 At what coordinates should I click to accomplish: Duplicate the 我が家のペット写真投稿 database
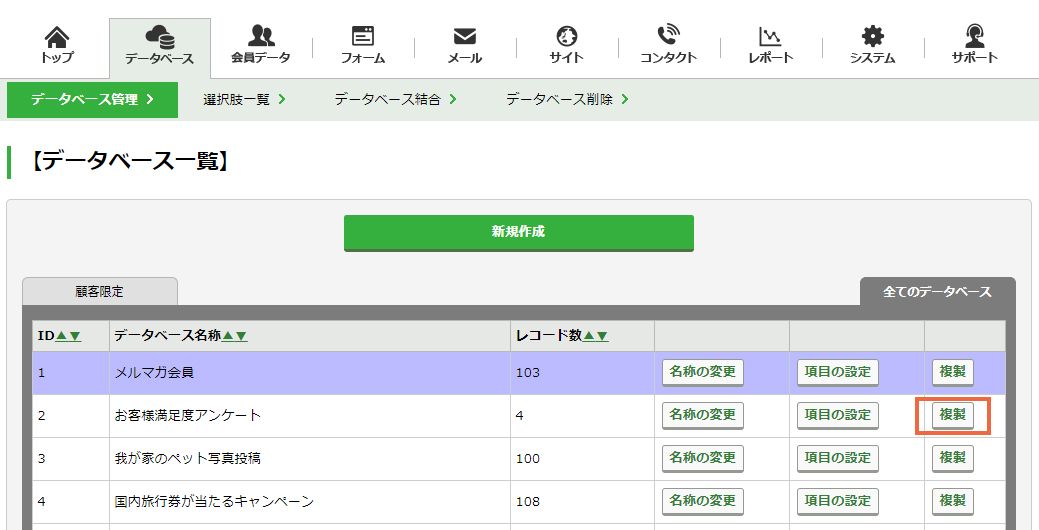coord(953,458)
